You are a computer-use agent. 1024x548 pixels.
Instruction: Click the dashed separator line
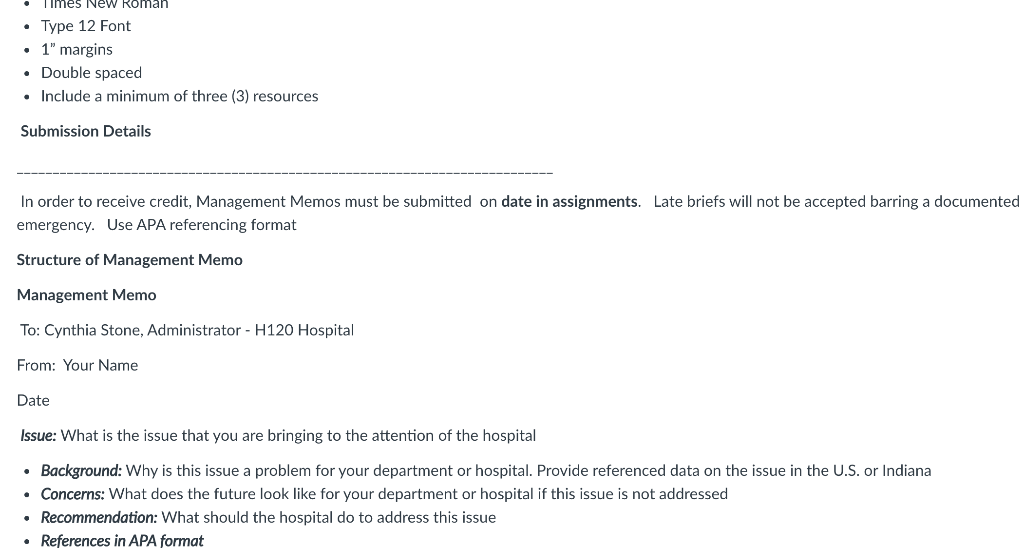(285, 173)
